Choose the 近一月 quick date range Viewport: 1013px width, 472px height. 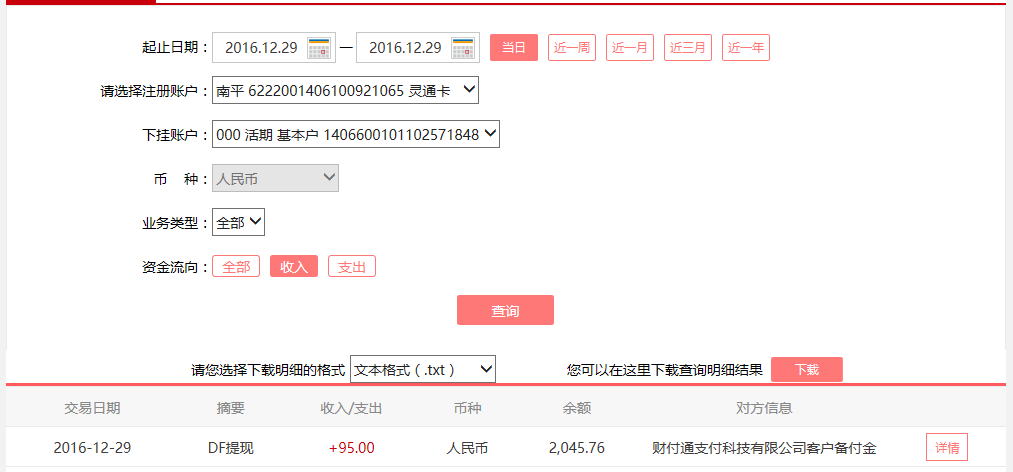(629, 48)
